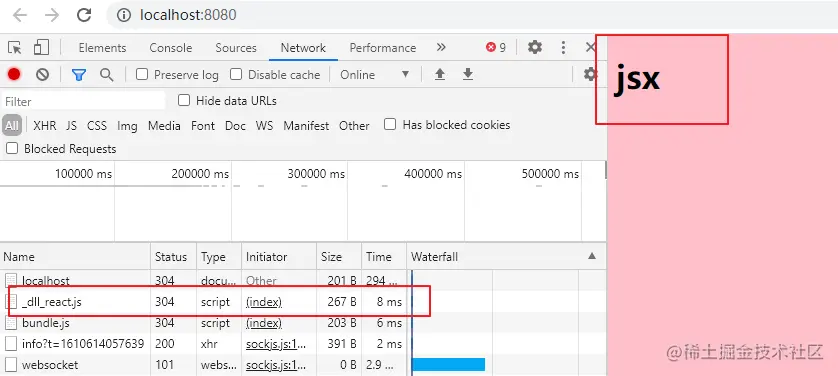Select the bundle.js request
The width and height of the screenshot is (838, 376).
(x=303, y=323)
